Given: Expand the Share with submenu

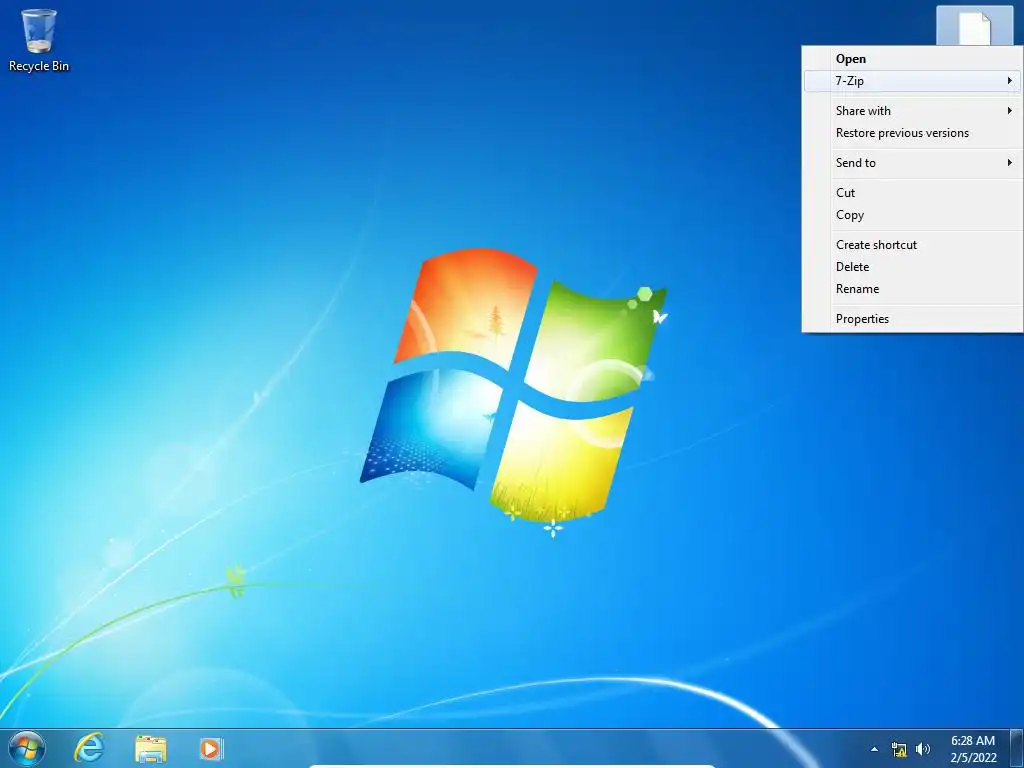Looking at the screenshot, I should (913, 111).
